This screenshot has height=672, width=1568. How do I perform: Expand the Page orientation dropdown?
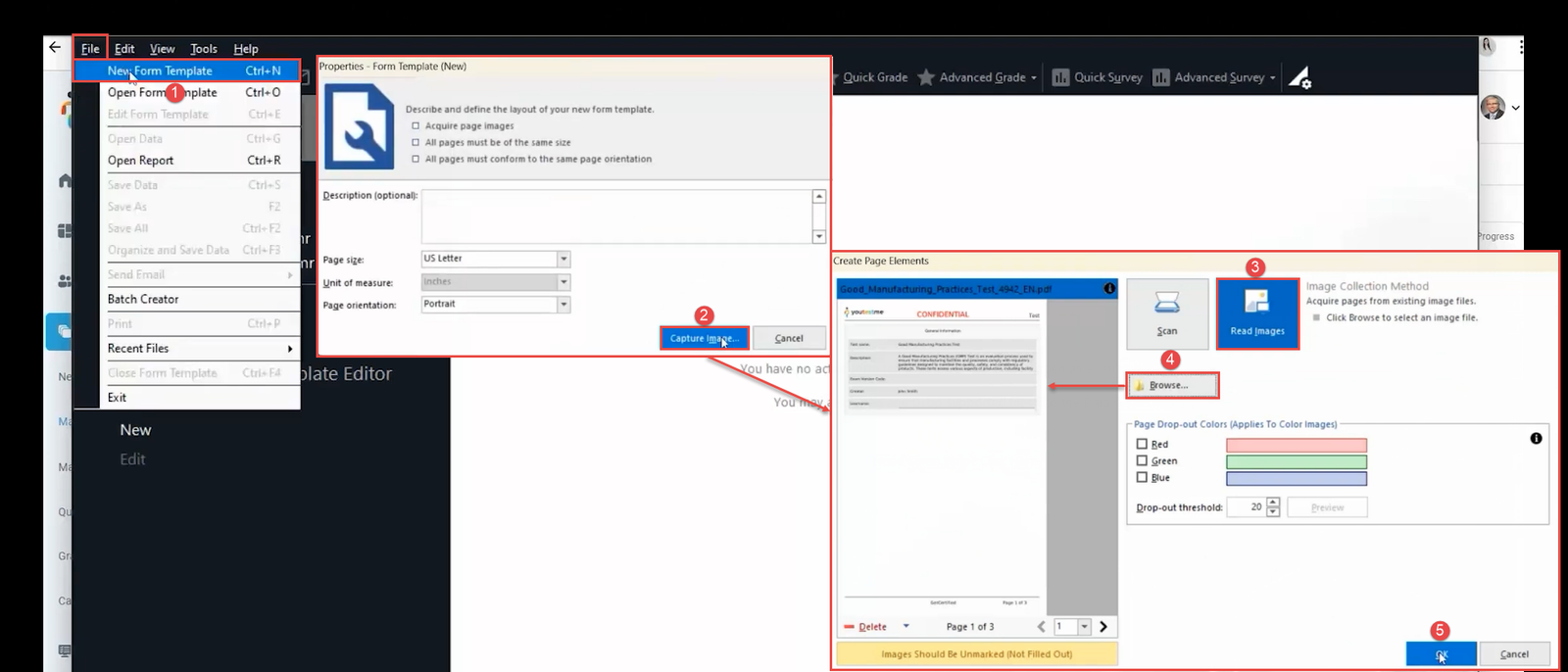coord(563,305)
